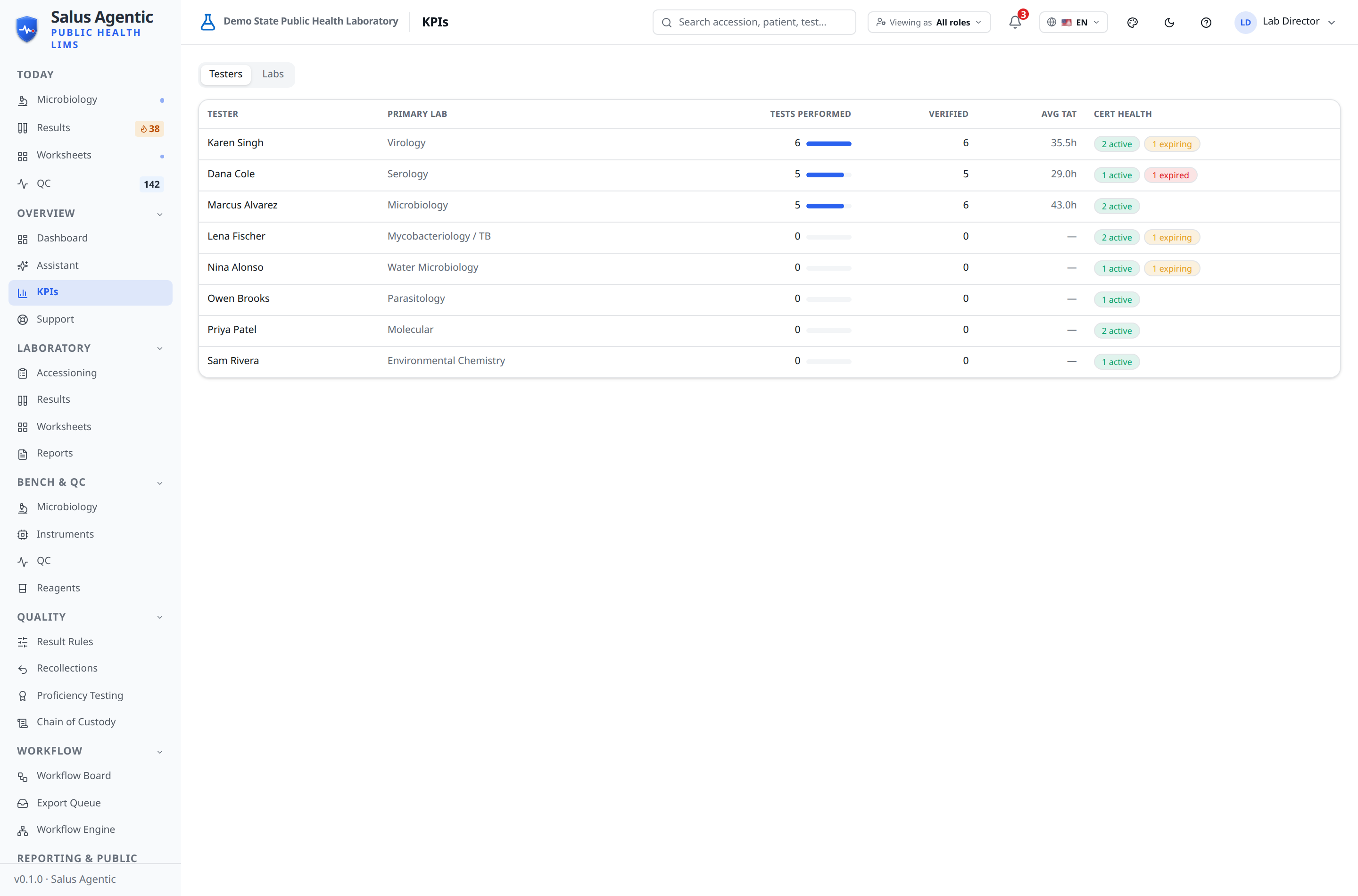Click the Recollections undo icon
The height and width of the screenshot is (896, 1358).
(23, 669)
